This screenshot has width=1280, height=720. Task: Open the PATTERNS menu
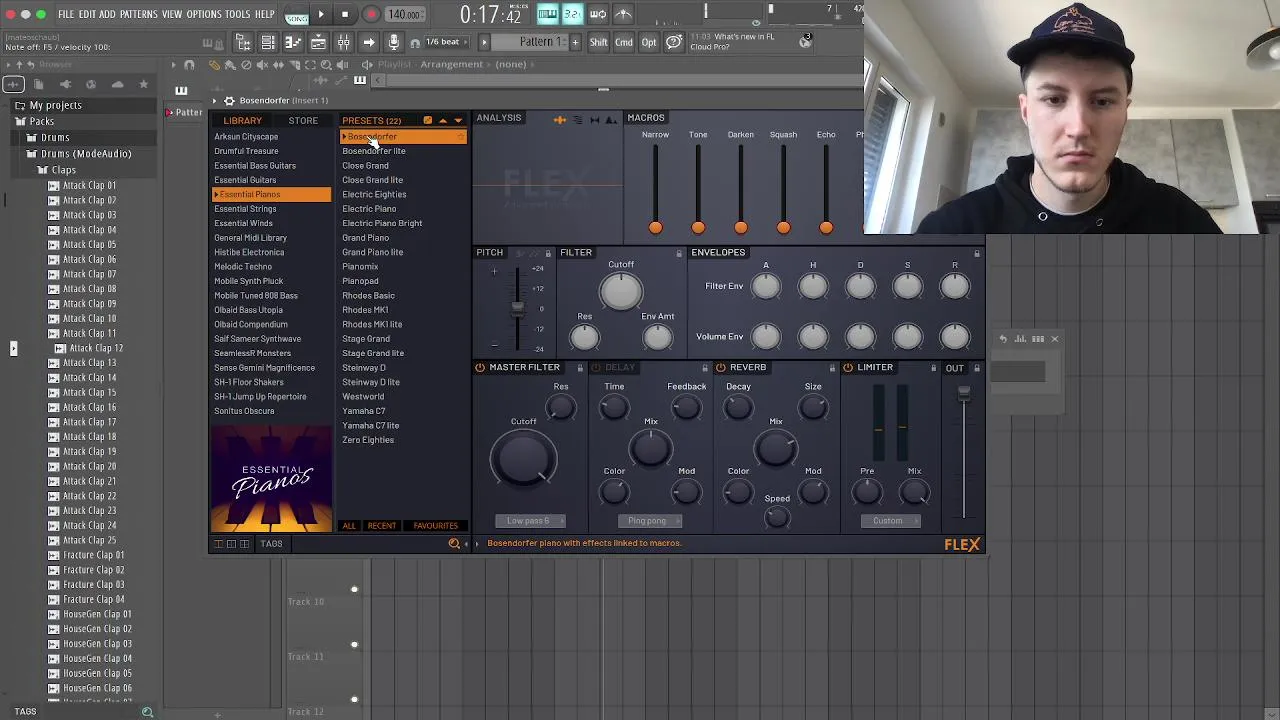(138, 14)
